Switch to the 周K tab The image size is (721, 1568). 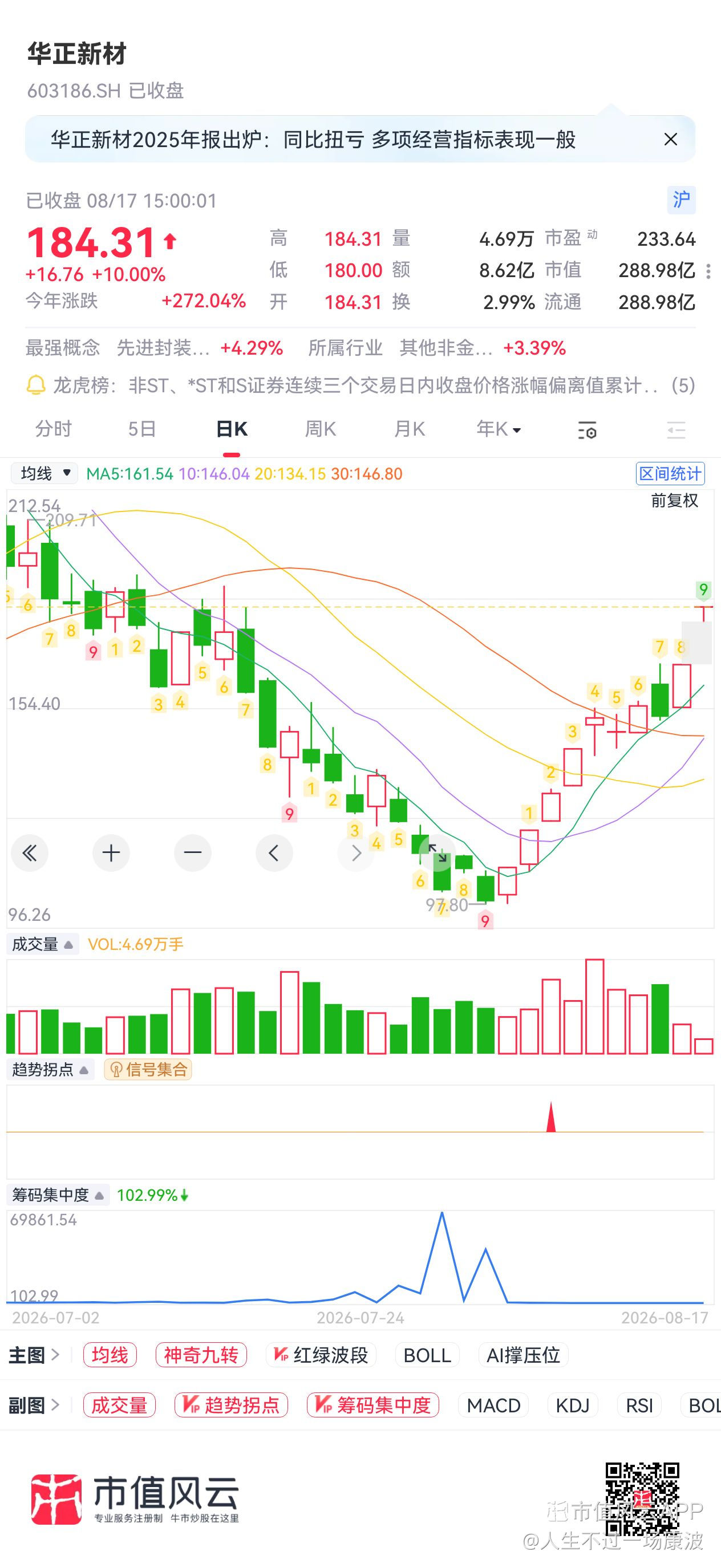[x=321, y=429]
